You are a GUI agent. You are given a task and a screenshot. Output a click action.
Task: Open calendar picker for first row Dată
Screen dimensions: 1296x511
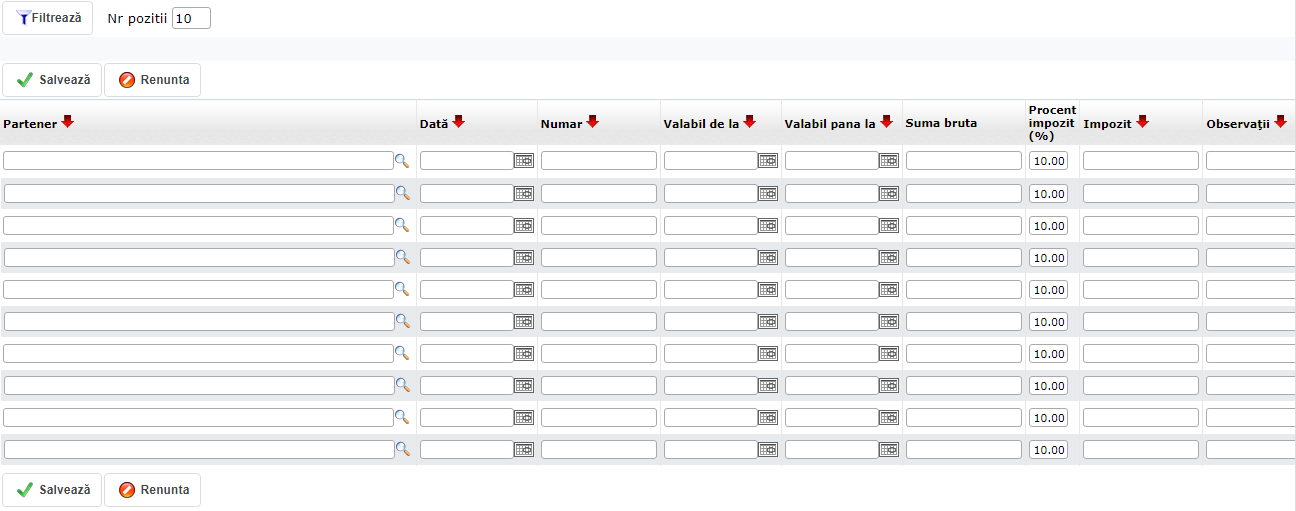[524, 160]
